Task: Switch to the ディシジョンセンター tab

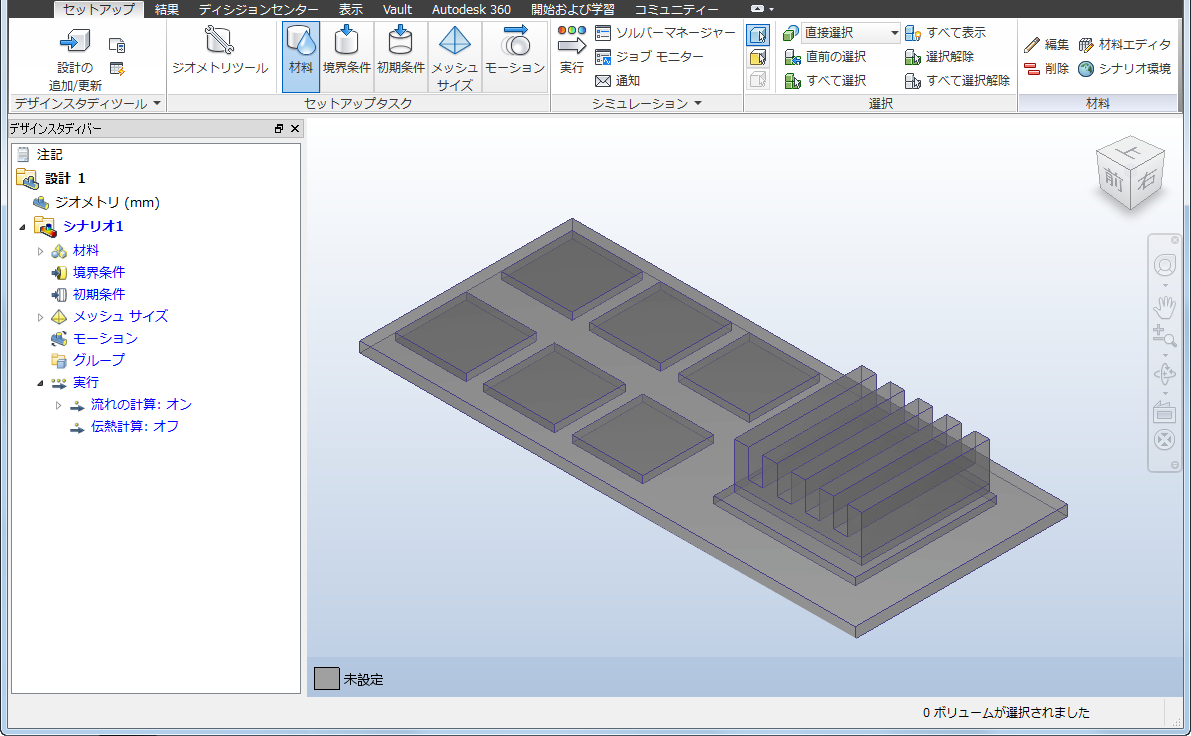Action: click(x=259, y=9)
